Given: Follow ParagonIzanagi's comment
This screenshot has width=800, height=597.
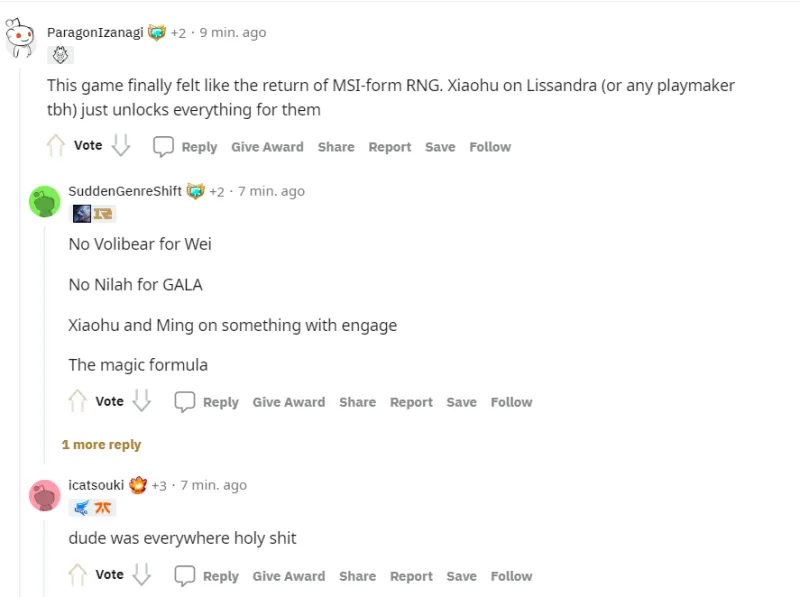Looking at the screenshot, I should pos(490,147).
